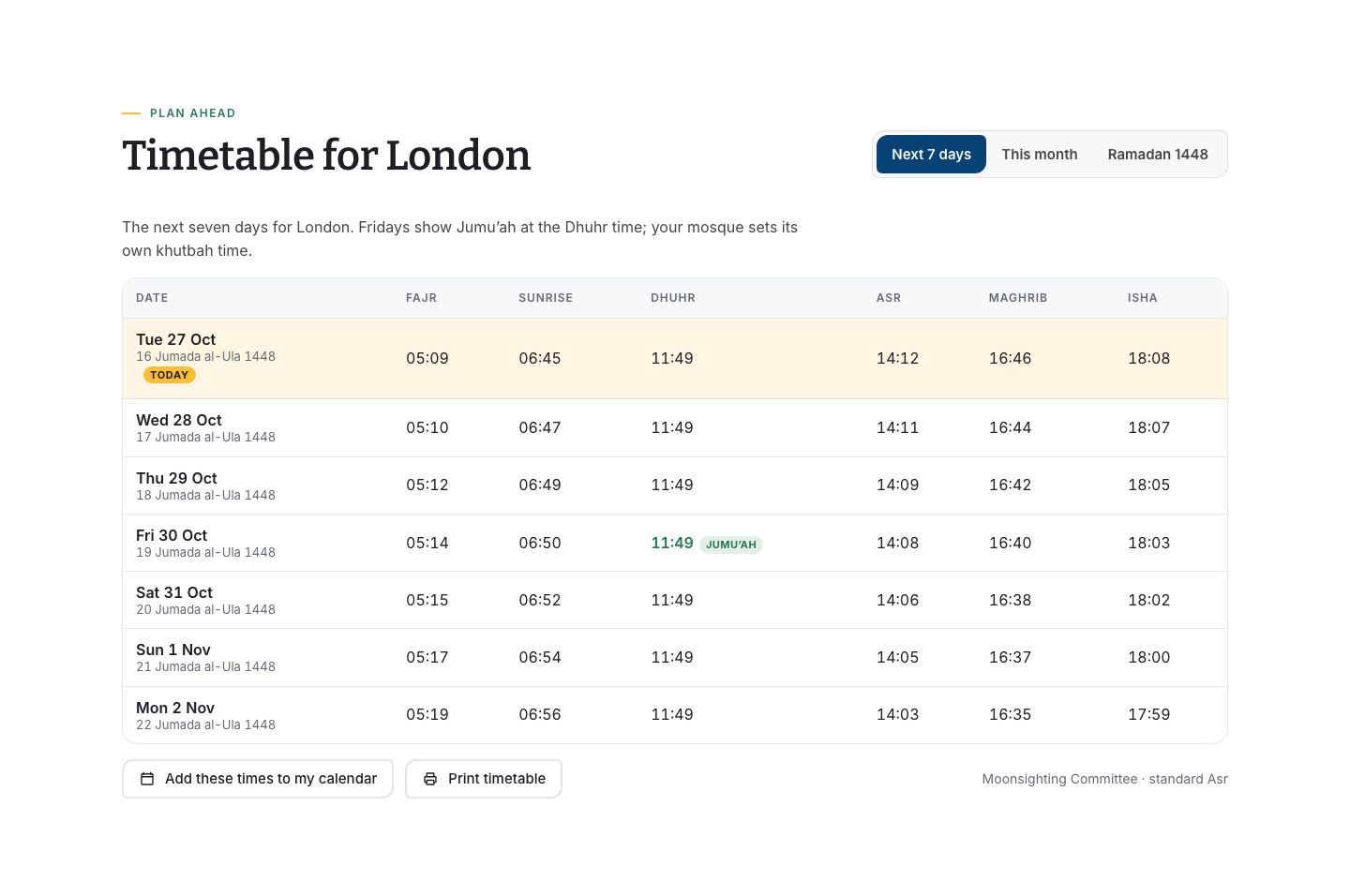The width and height of the screenshot is (1350, 896).
Task: Click Thursday's Isha time 18:05
Action: (x=1149, y=485)
